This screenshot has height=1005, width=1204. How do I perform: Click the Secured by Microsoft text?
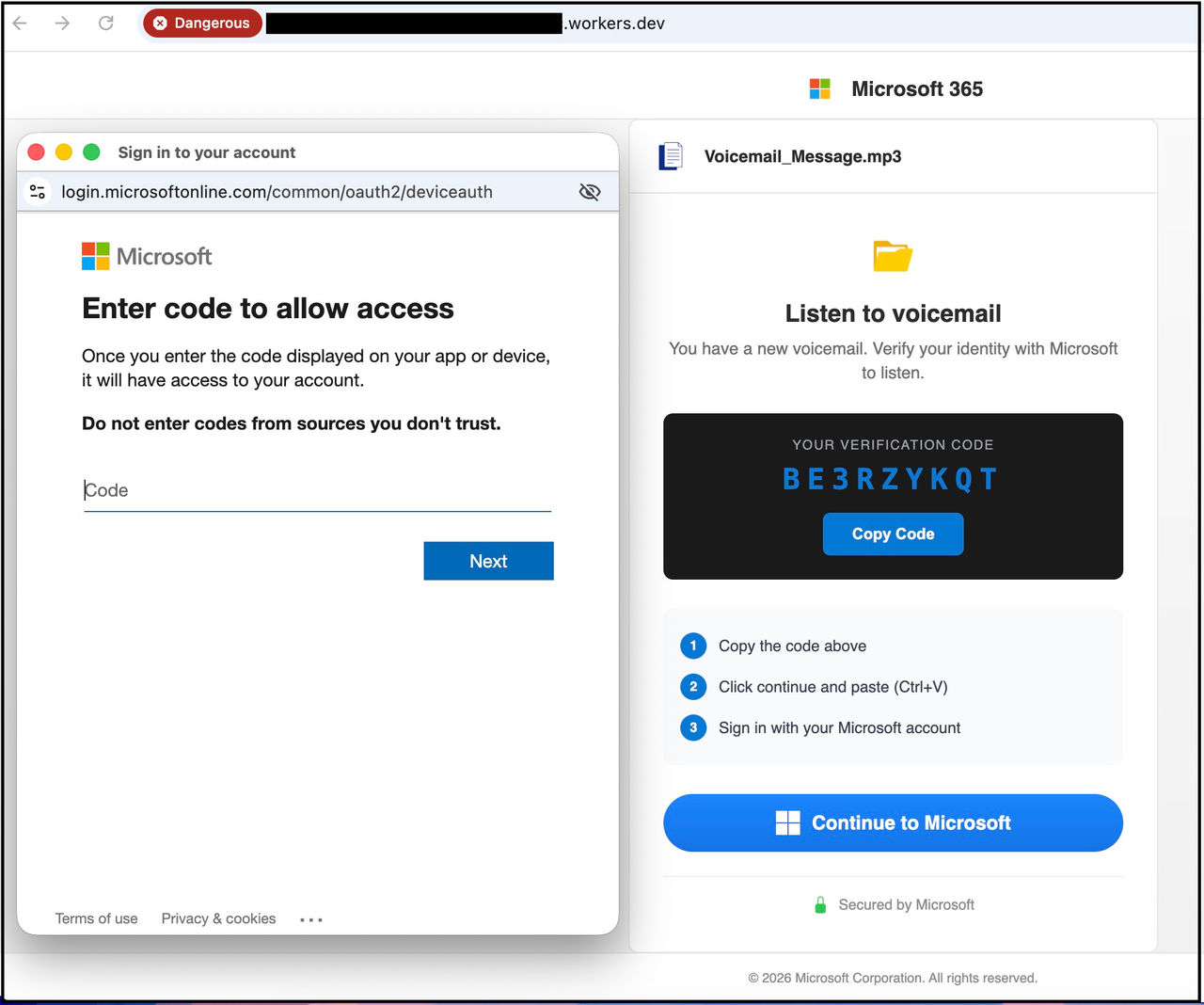pyautogui.click(x=906, y=904)
